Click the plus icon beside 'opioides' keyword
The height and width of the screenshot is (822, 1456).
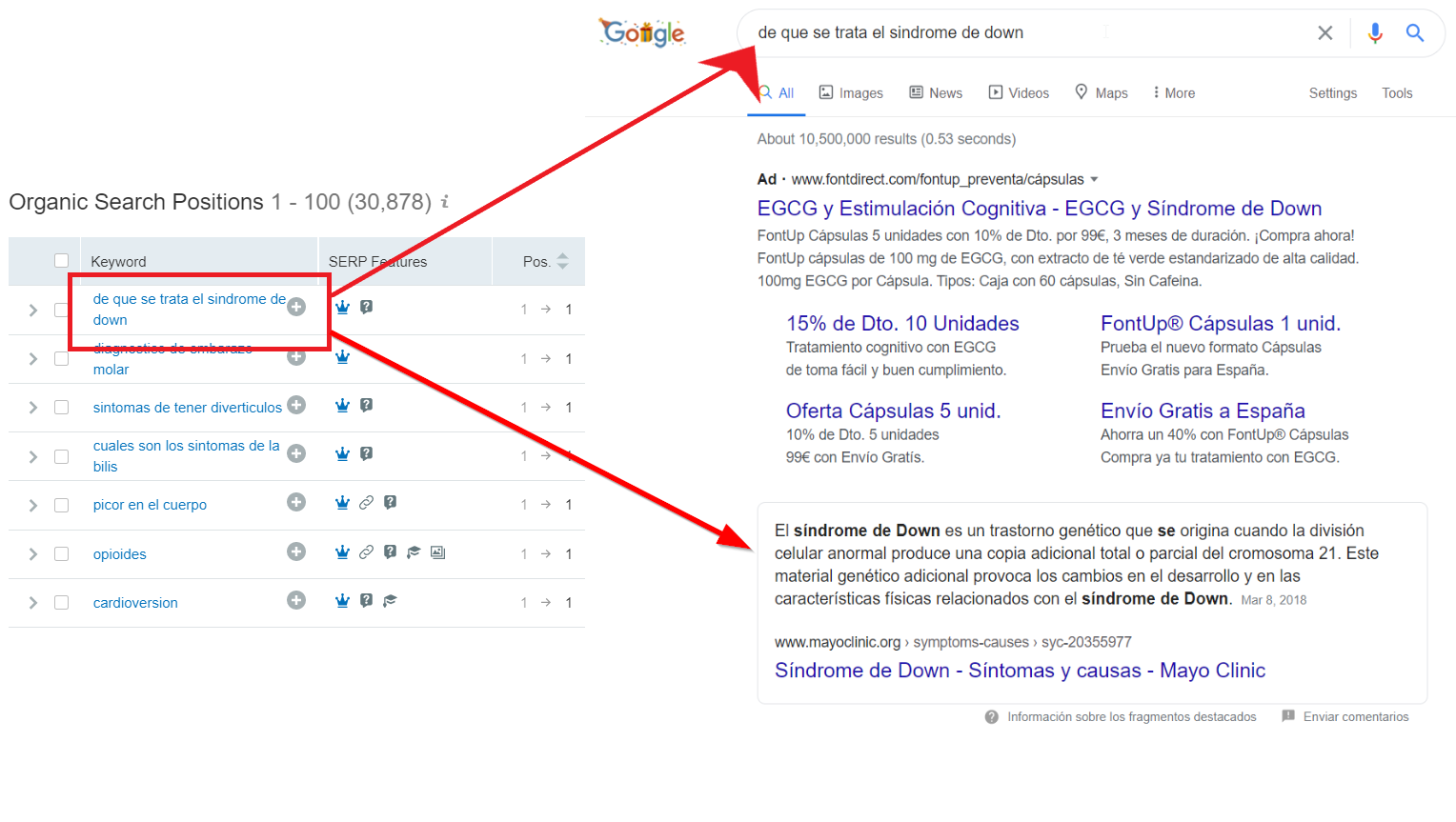tap(296, 552)
